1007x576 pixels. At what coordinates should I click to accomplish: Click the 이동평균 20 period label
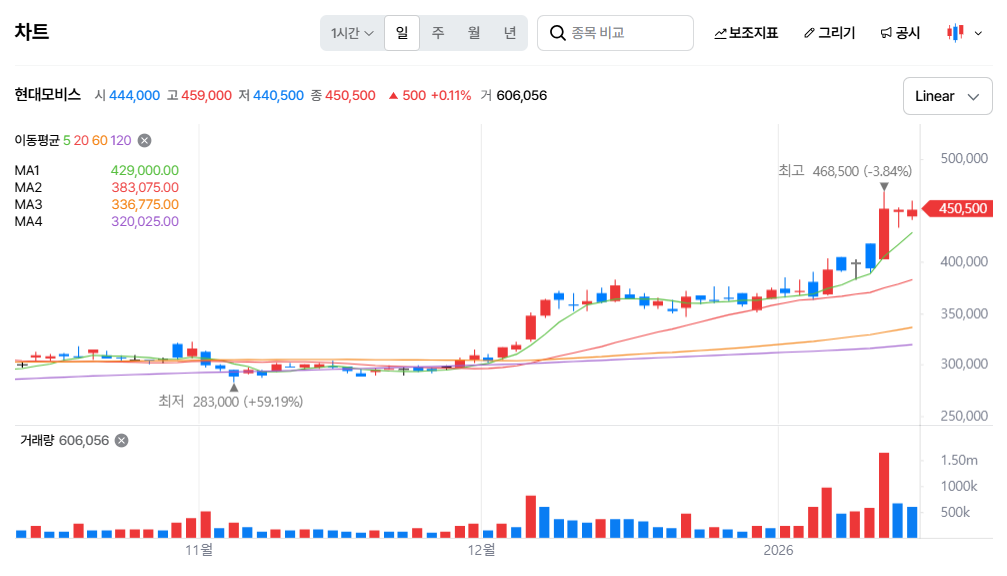pyautogui.click(x=81, y=141)
